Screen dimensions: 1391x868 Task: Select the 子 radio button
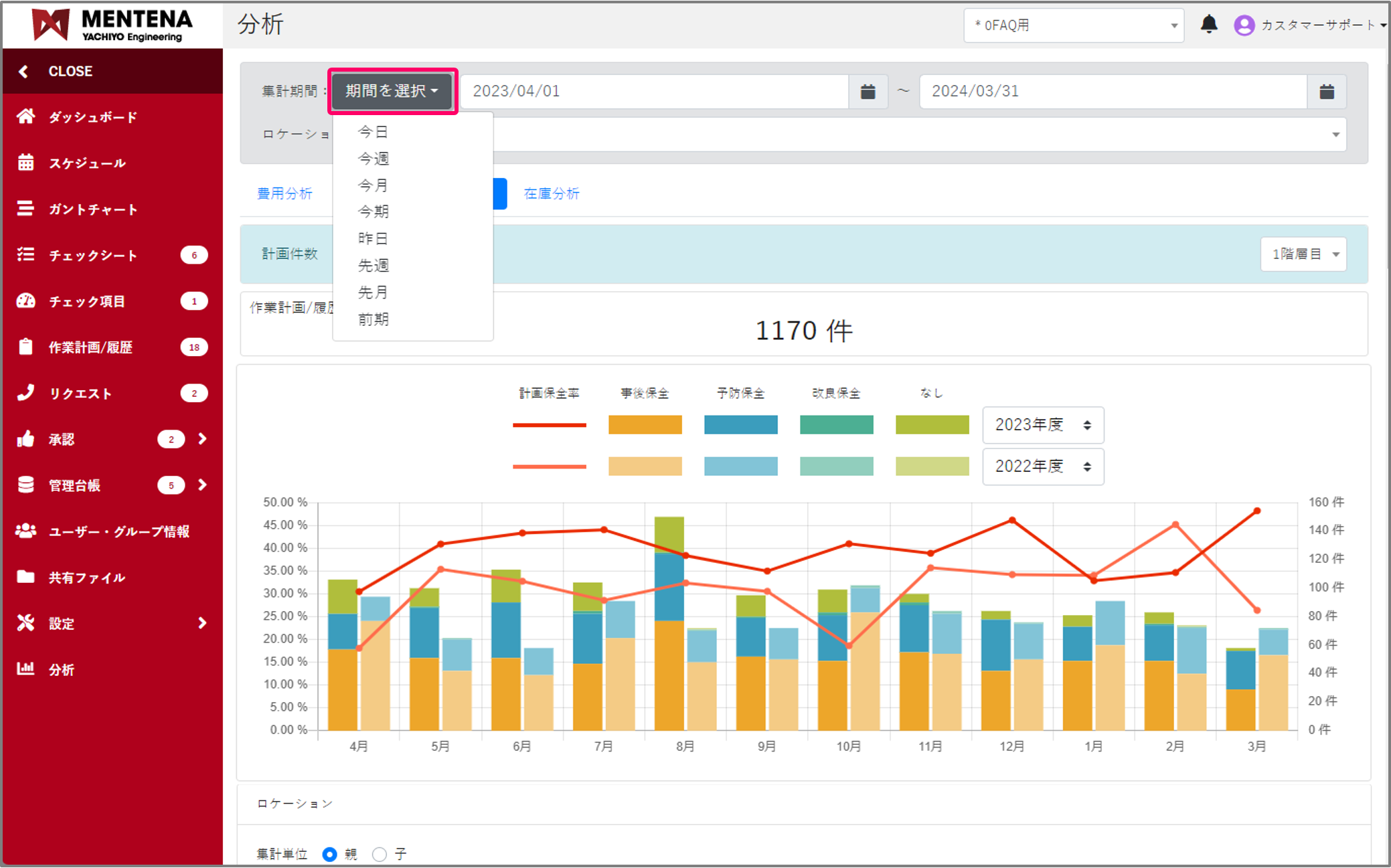point(380,854)
